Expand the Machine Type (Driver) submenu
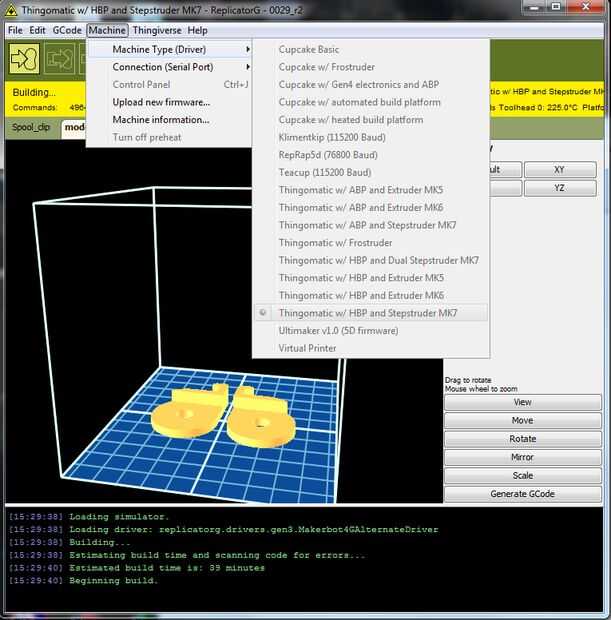The width and height of the screenshot is (611, 620). [x=169, y=49]
